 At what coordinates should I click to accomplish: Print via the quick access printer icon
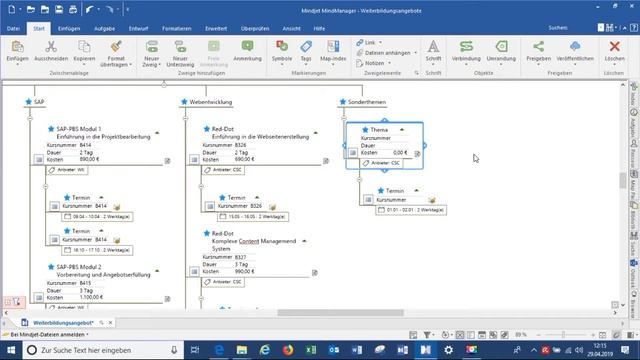73,9
